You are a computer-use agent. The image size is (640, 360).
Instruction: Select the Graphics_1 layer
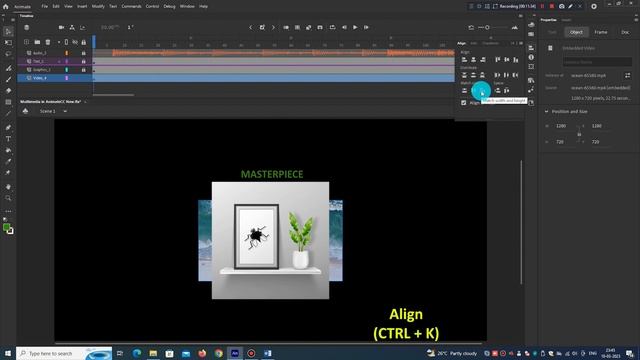42,70
